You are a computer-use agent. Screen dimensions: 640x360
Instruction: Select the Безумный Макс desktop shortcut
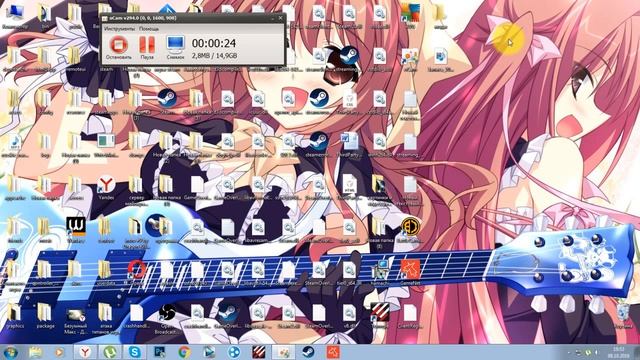coord(76,320)
